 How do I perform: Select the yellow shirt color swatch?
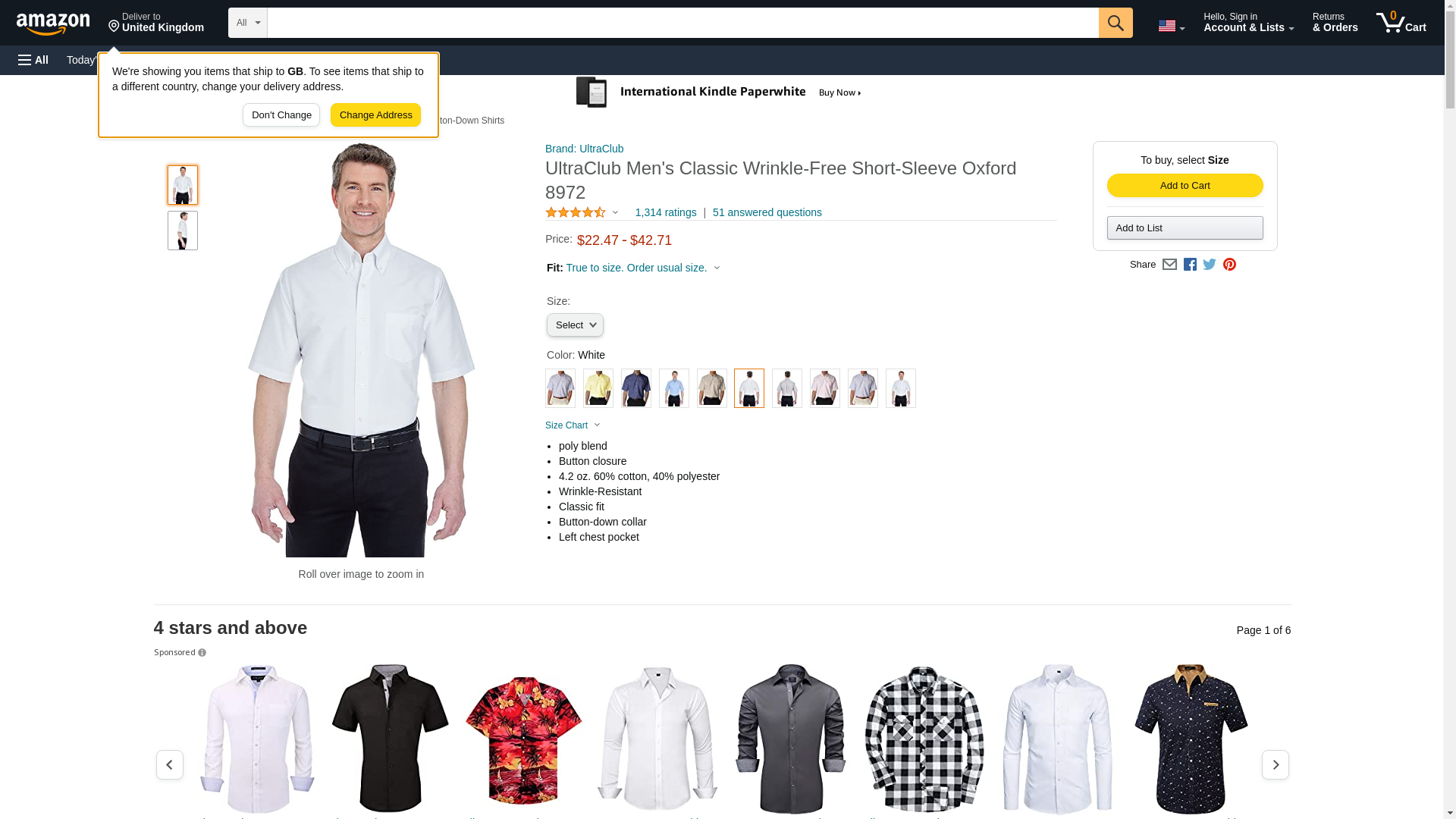pyautogui.click(x=598, y=388)
